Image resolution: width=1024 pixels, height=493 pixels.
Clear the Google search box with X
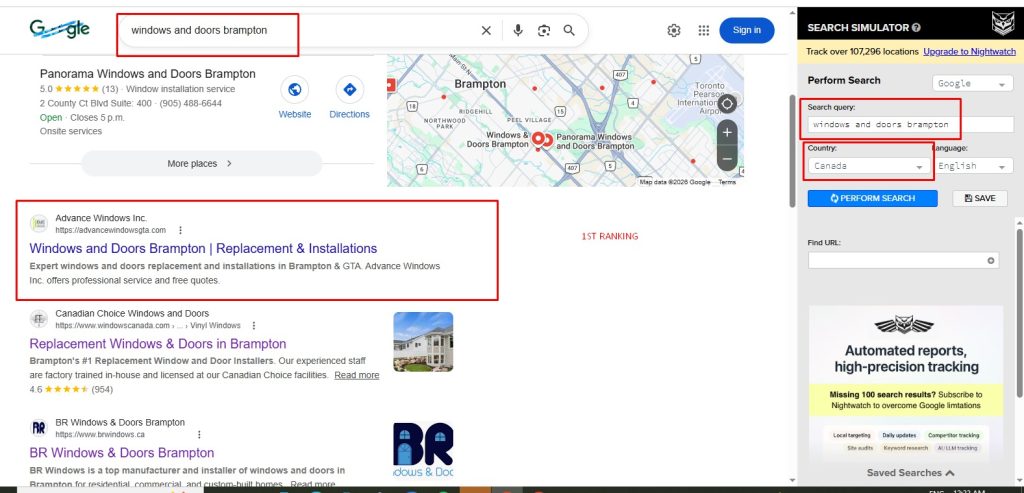click(x=486, y=30)
